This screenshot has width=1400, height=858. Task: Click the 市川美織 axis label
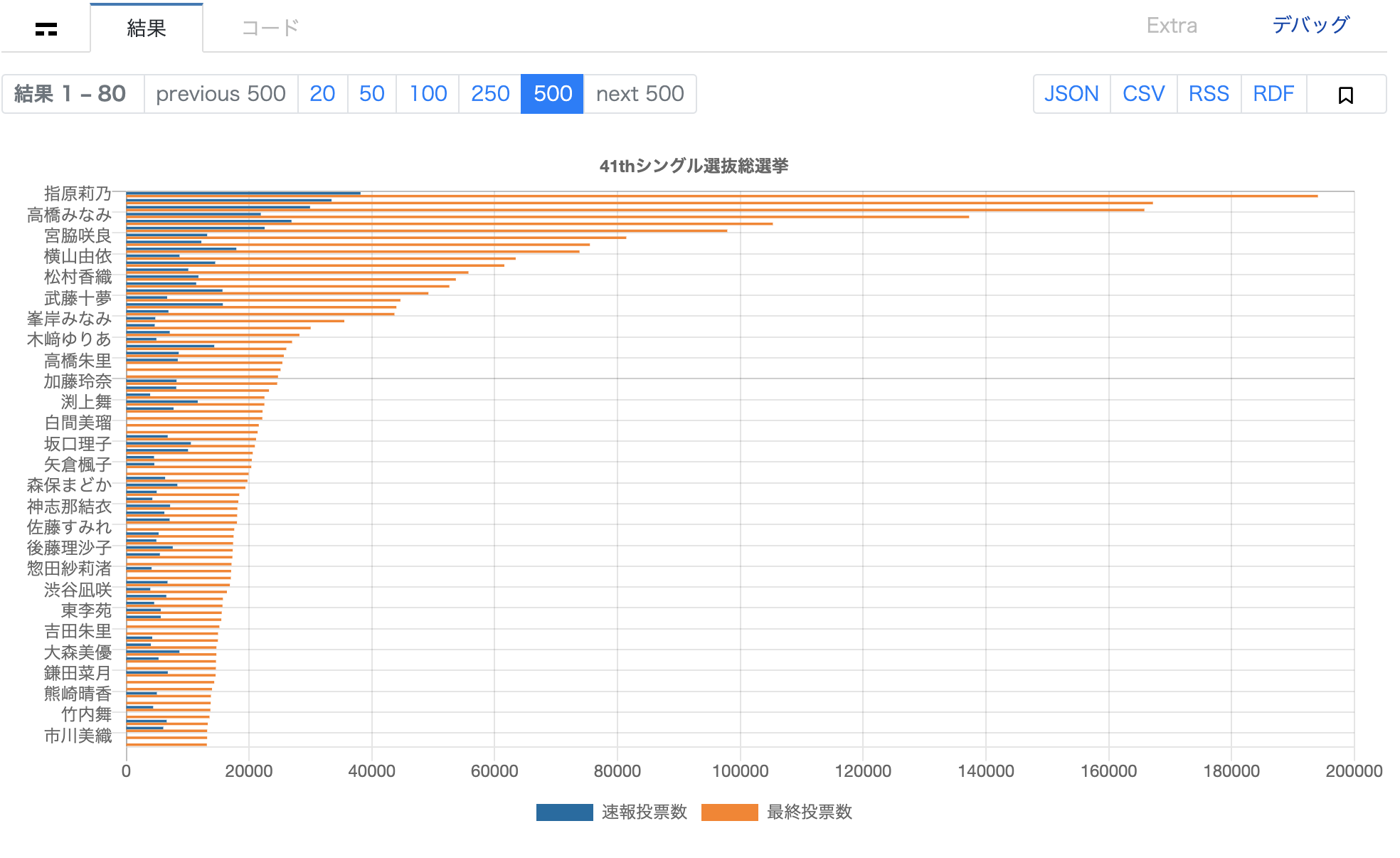tap(78, 736)
